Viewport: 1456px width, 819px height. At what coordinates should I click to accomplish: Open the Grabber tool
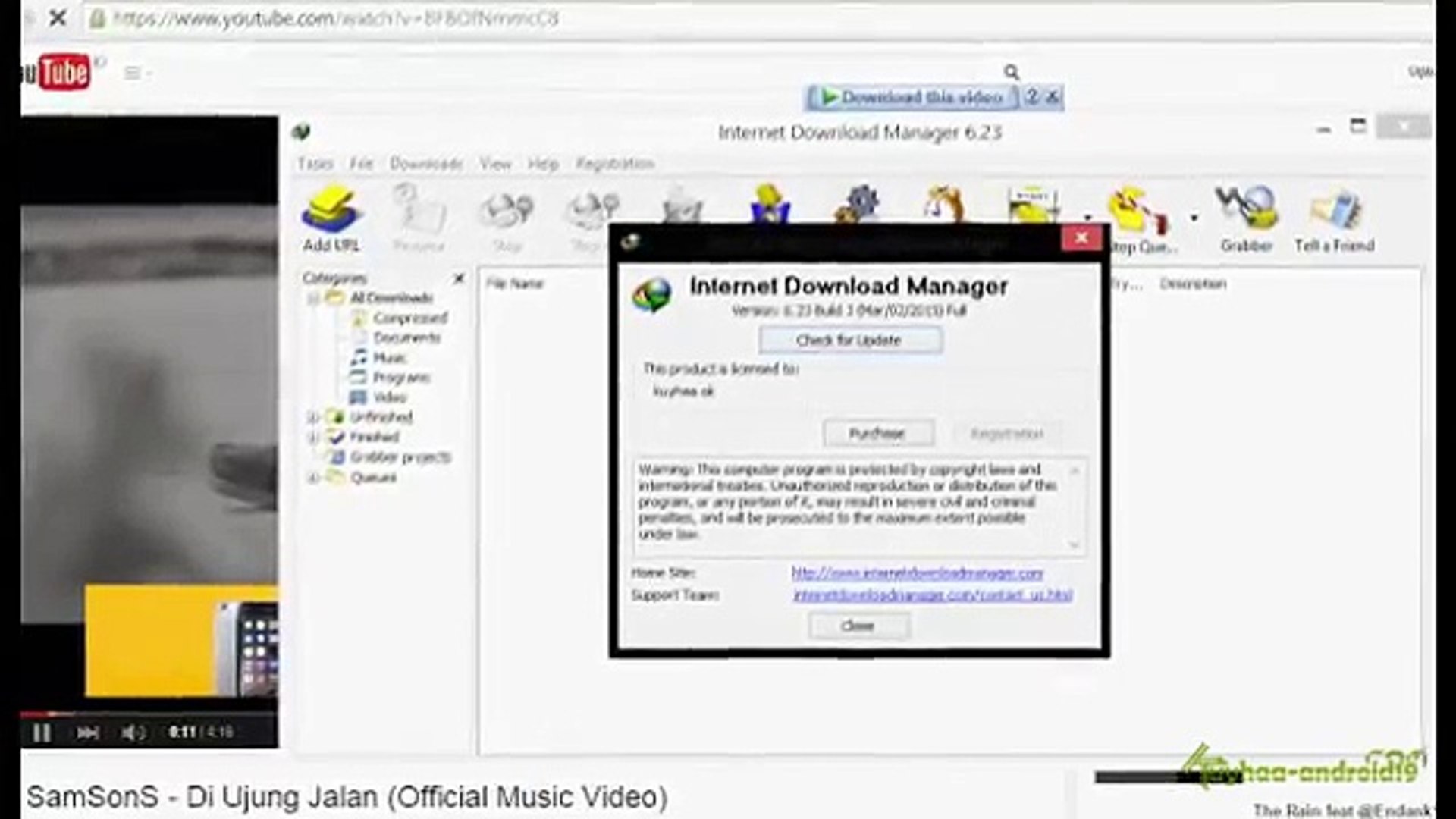pos(1246,218)
